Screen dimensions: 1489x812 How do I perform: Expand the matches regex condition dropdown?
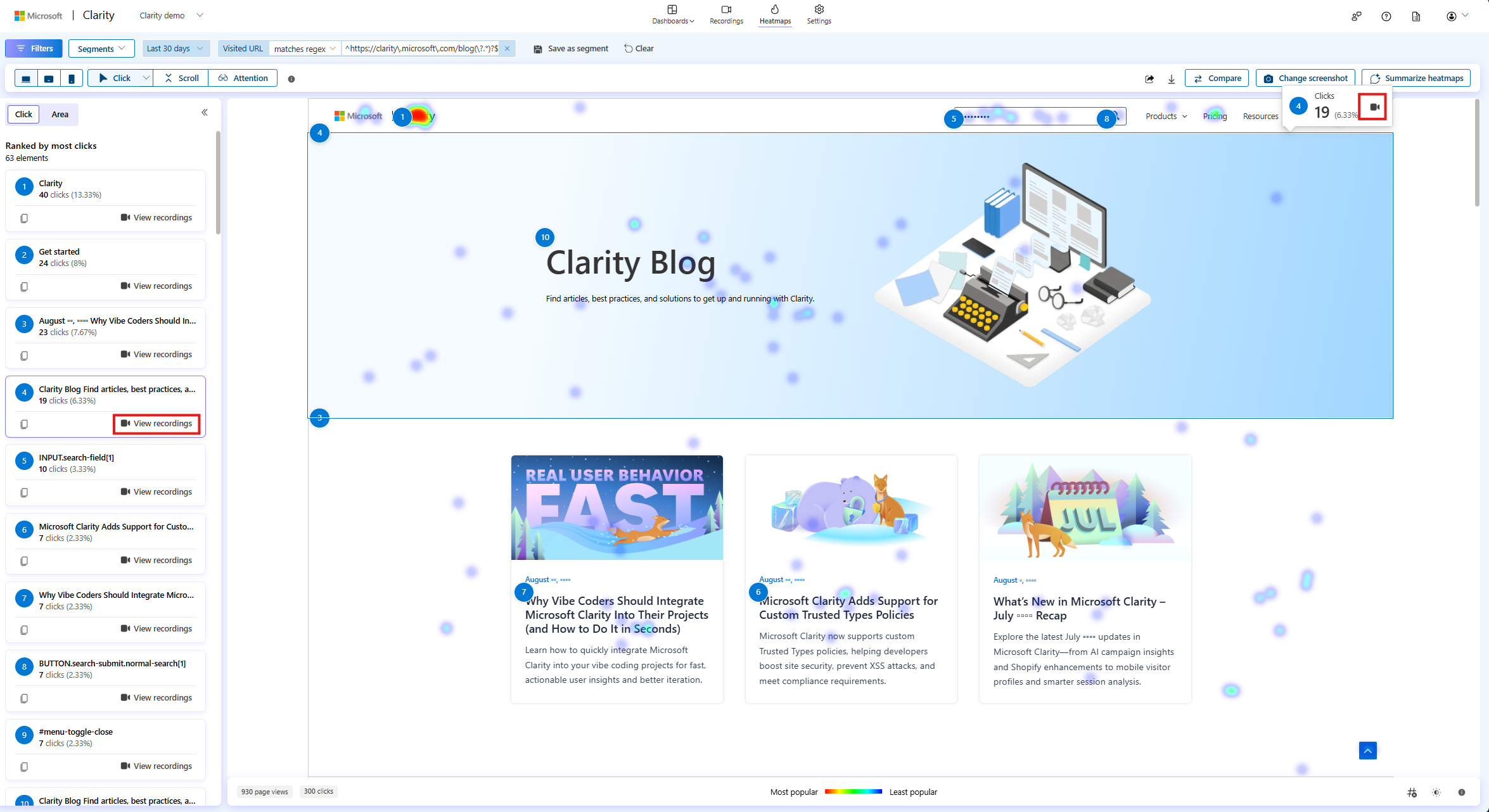point(304,48)
